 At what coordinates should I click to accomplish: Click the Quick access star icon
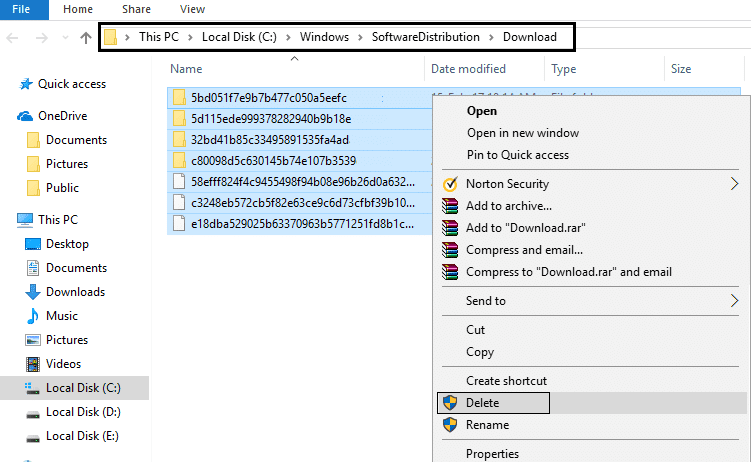(x=25, y=84)
